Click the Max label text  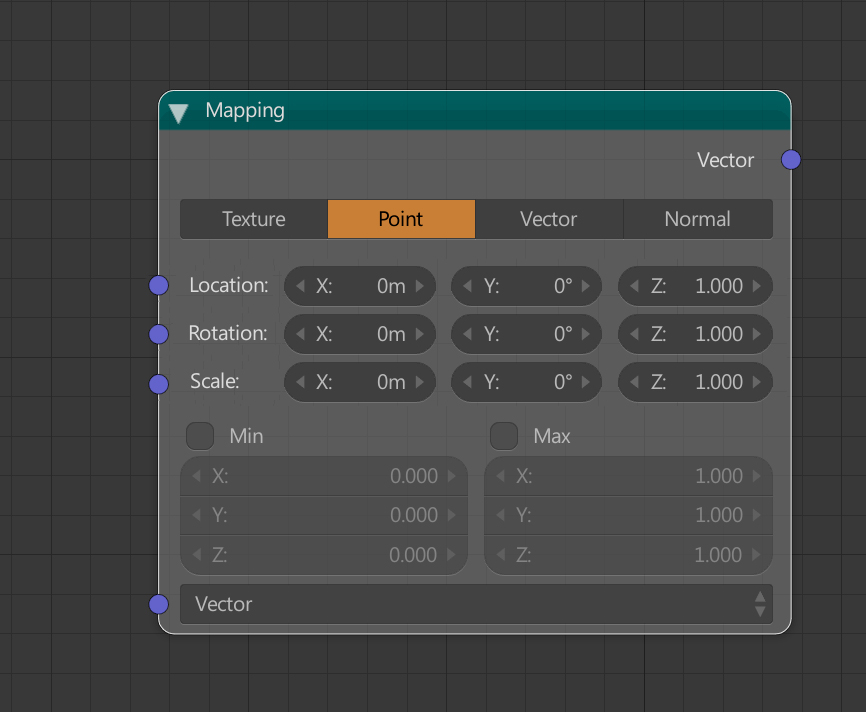tap(552, 436)
